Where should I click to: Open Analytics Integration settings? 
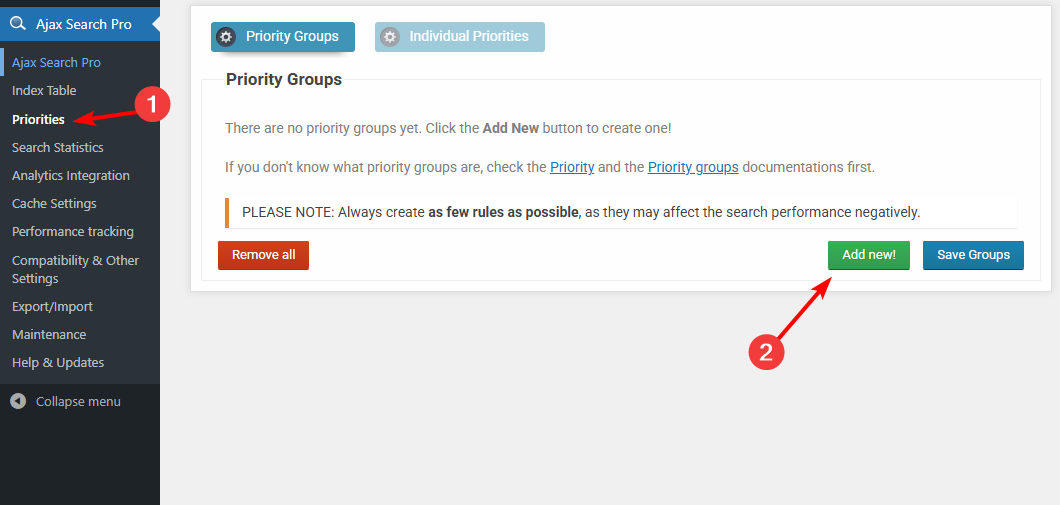point(70,175)
